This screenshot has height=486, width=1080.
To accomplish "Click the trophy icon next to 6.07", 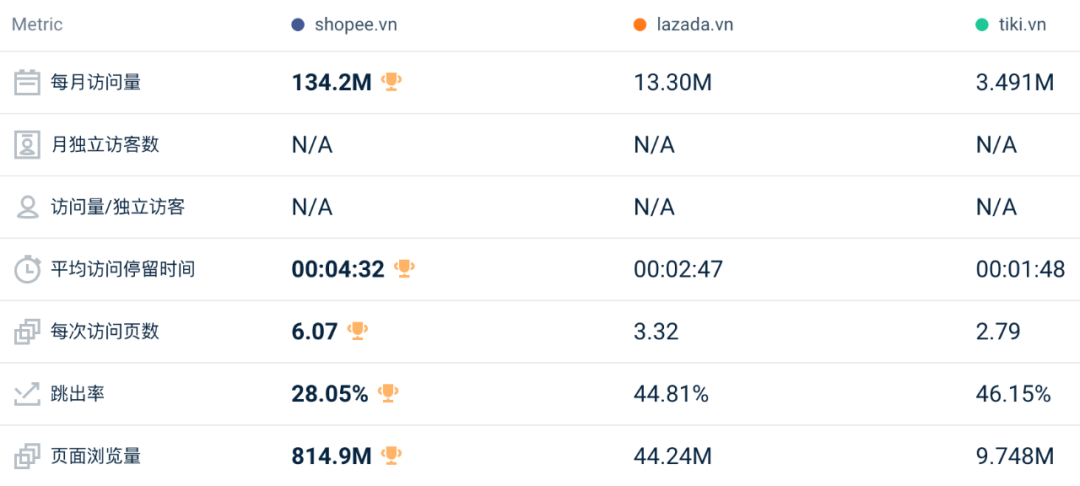I will (357, 331).
